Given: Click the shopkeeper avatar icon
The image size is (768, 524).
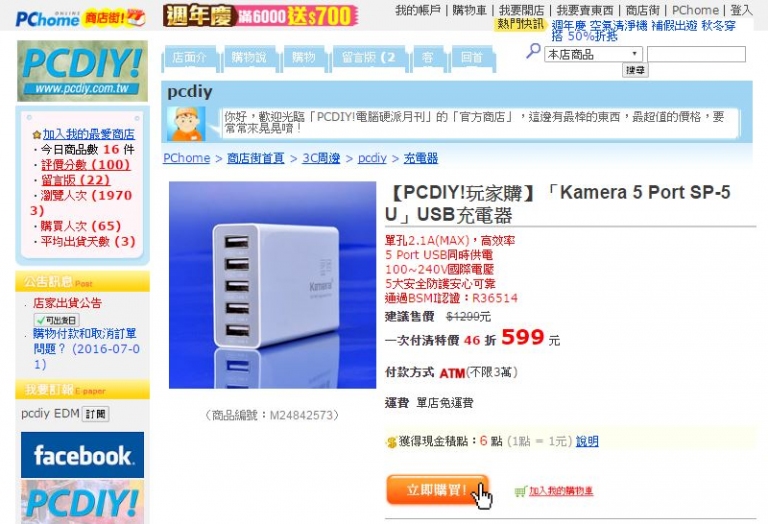Looking at the screenshot, I should point(186,124).
